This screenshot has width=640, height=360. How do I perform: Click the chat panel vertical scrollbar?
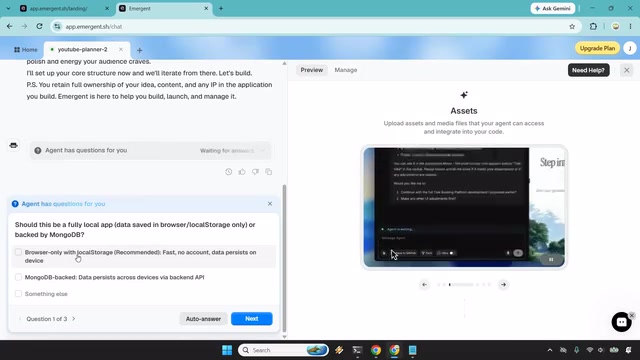tap(284, 258)
